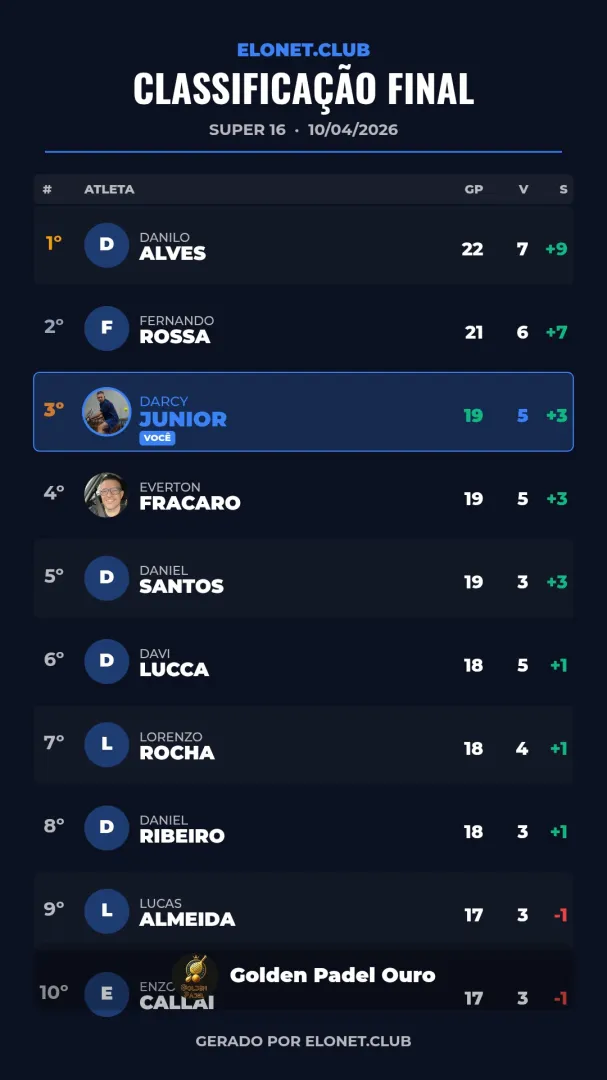Click the Golden Padel Ouro trophy logo

(x=195, y=975)
